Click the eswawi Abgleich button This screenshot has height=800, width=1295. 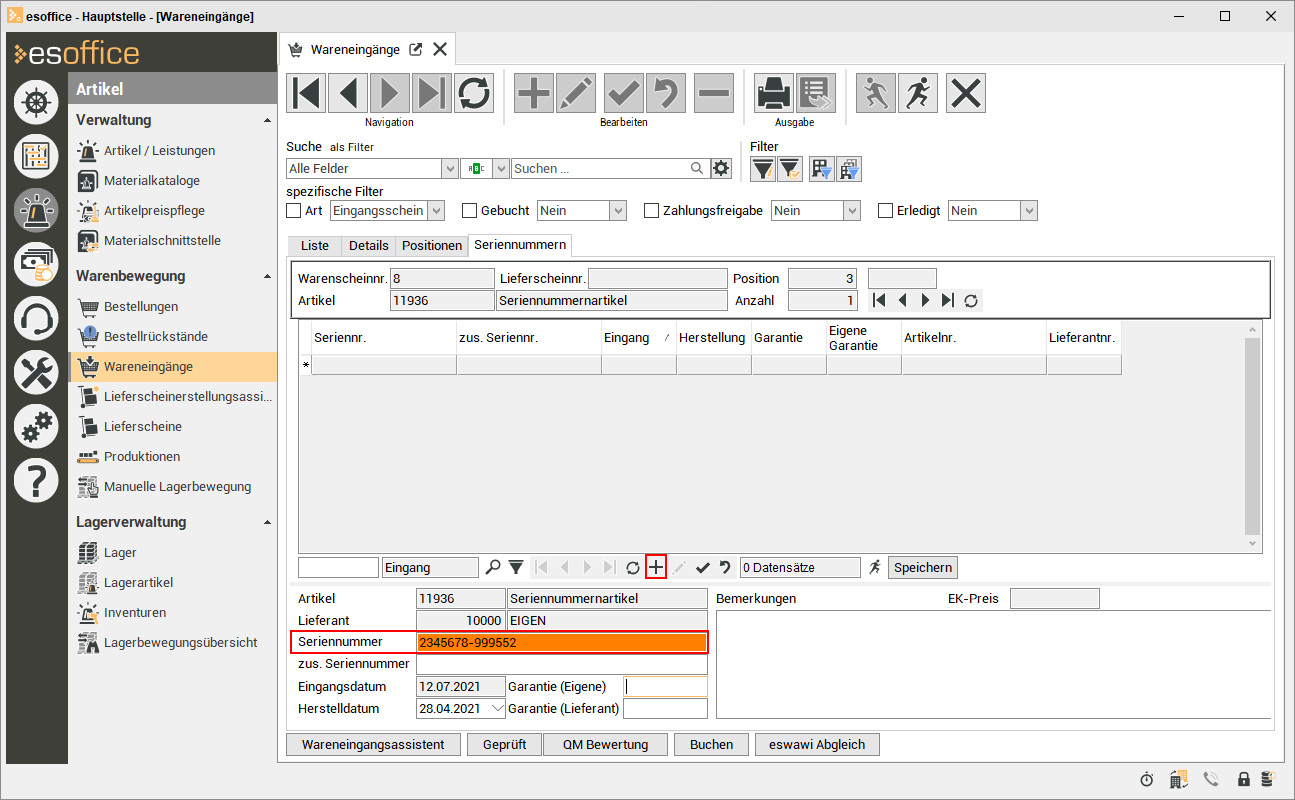pos(817,744)
